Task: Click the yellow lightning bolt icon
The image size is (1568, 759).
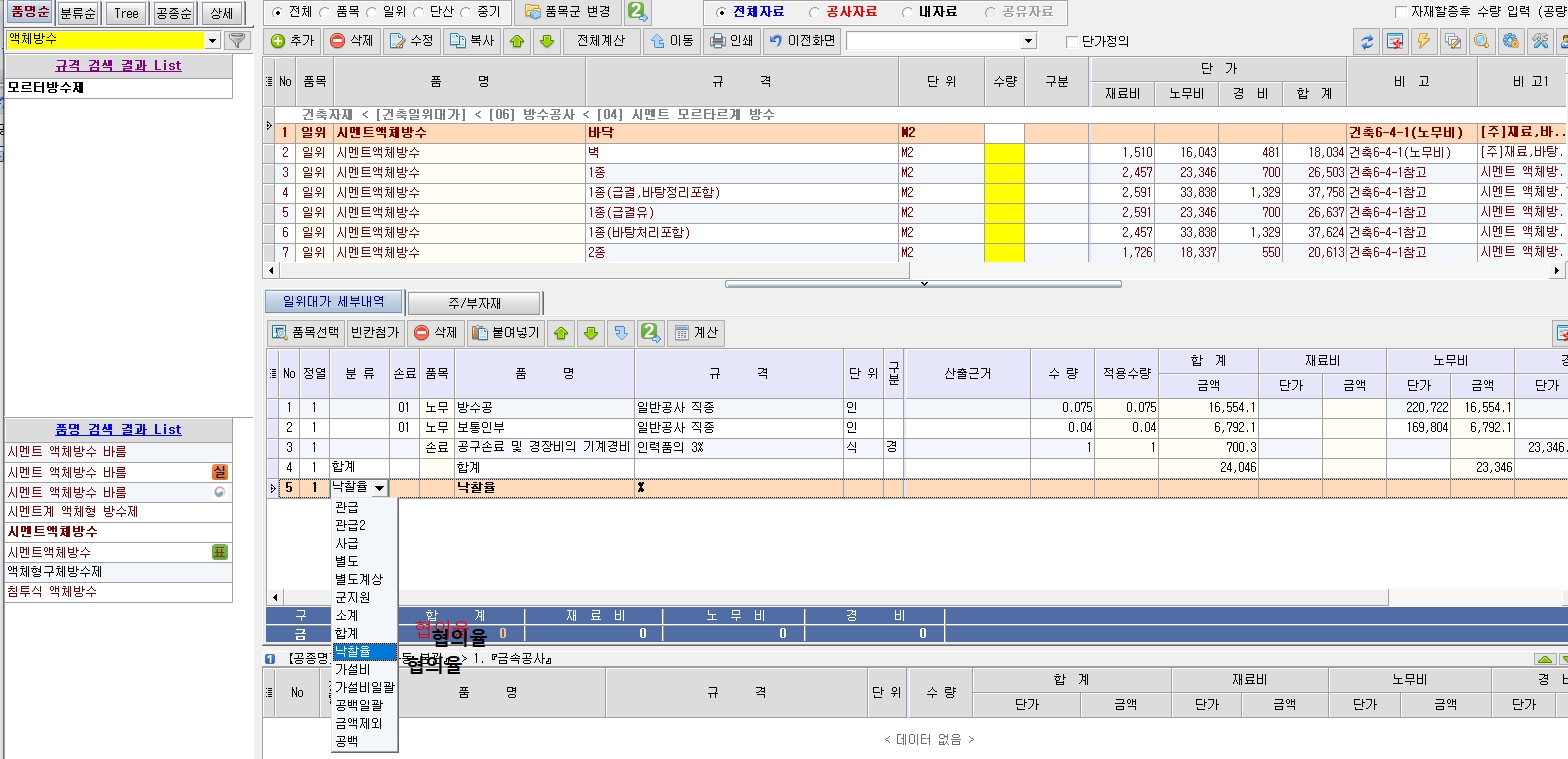Action: coord(1423,42)
